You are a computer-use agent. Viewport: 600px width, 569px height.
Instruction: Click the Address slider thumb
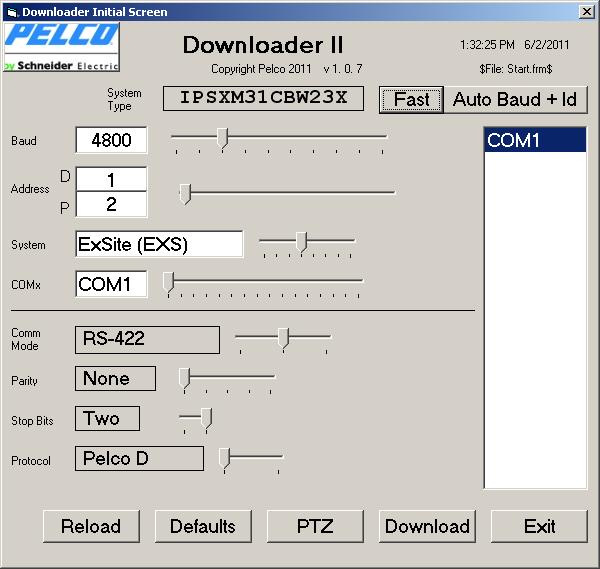tap(185, 194)
